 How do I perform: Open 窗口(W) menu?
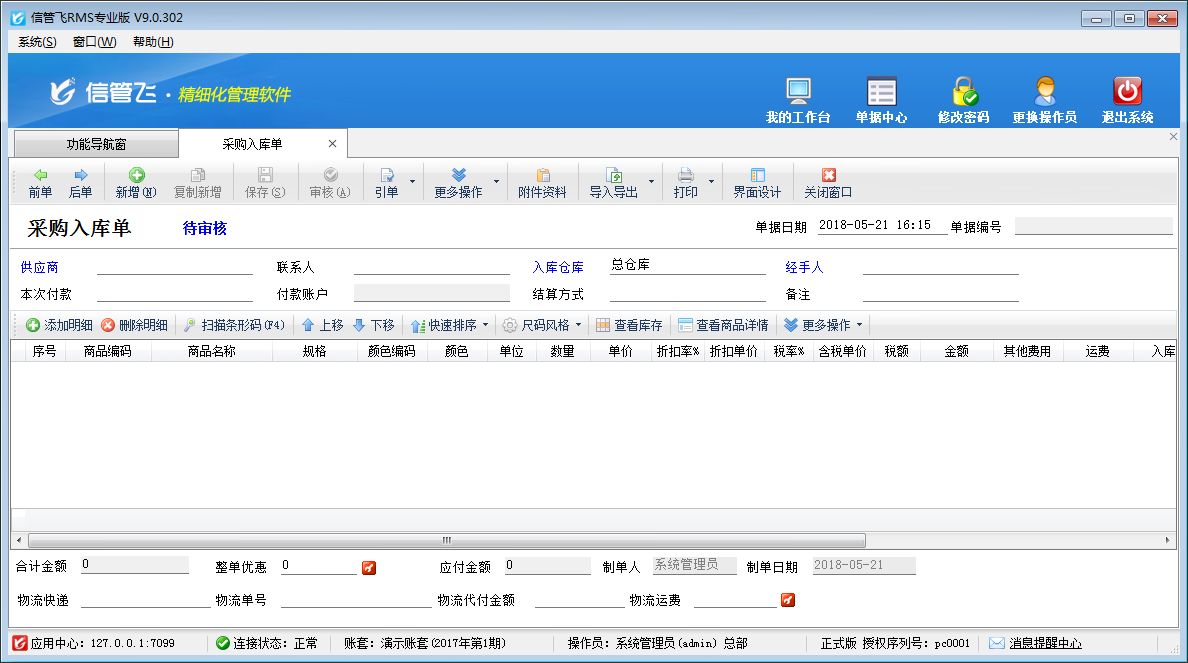[95, 42]
